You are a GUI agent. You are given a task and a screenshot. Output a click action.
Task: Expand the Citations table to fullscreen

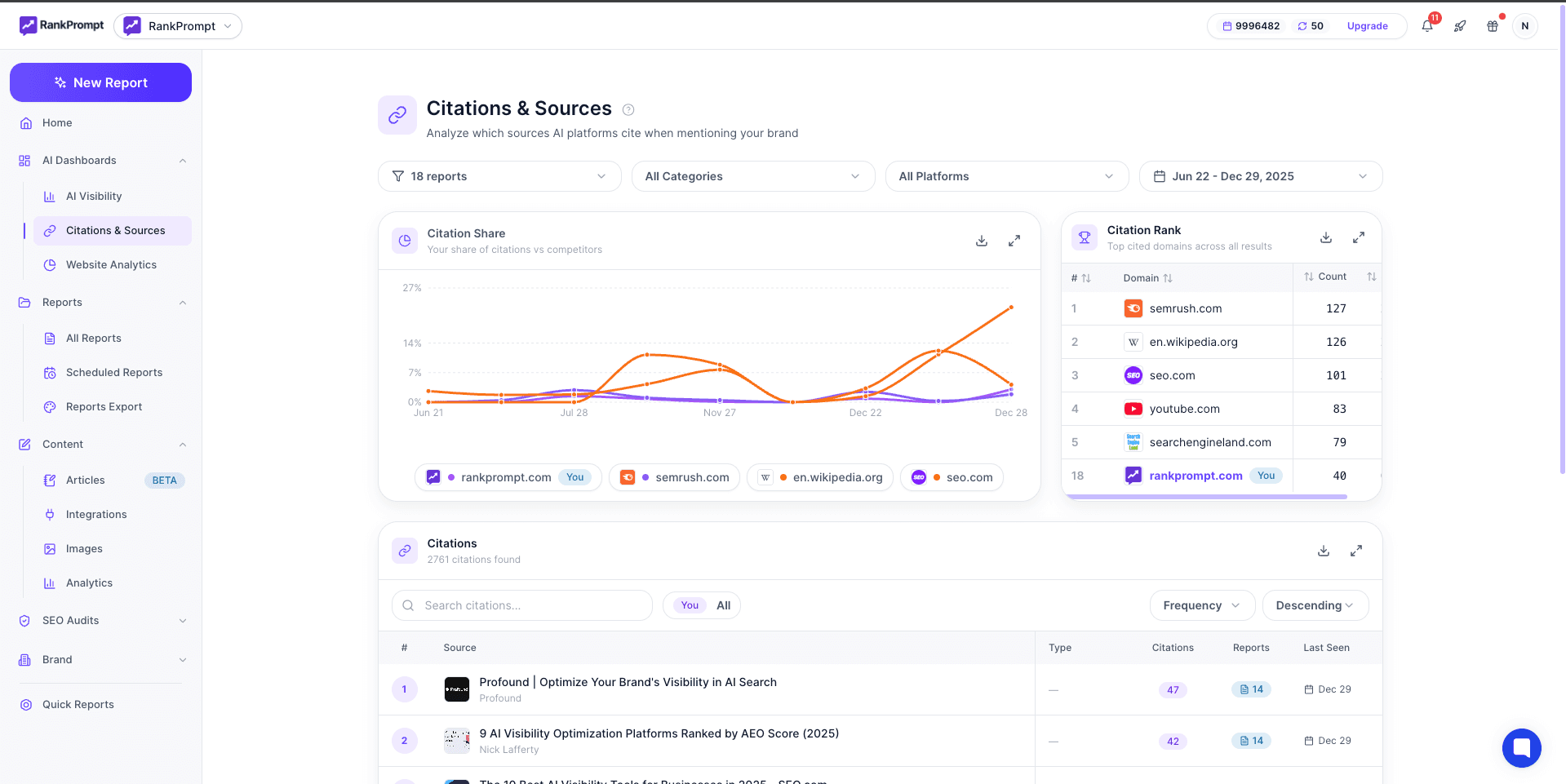coord(1355,551)
